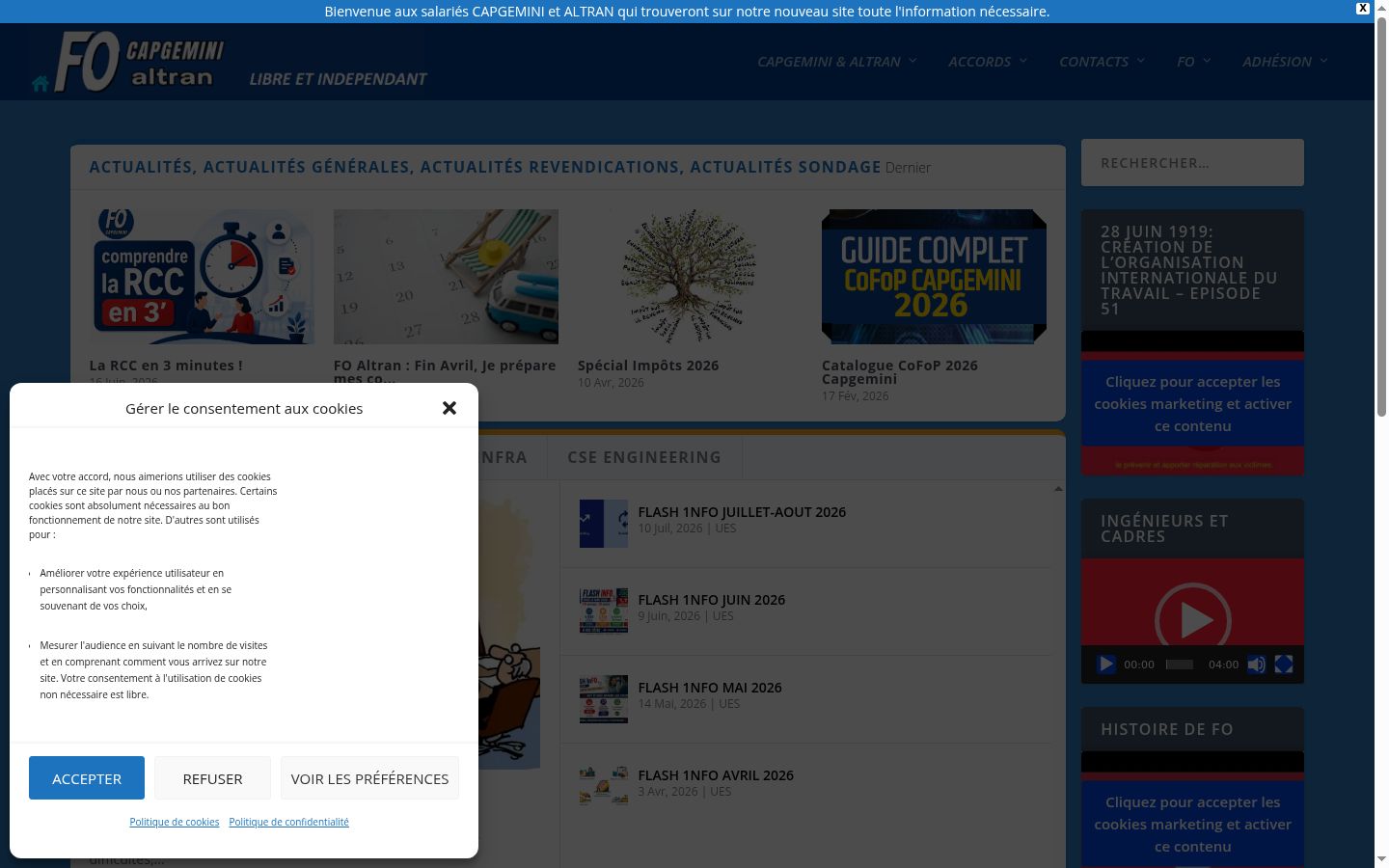
Task: Open Spécial Impôts 2026 article title
Action: (648, 366)
